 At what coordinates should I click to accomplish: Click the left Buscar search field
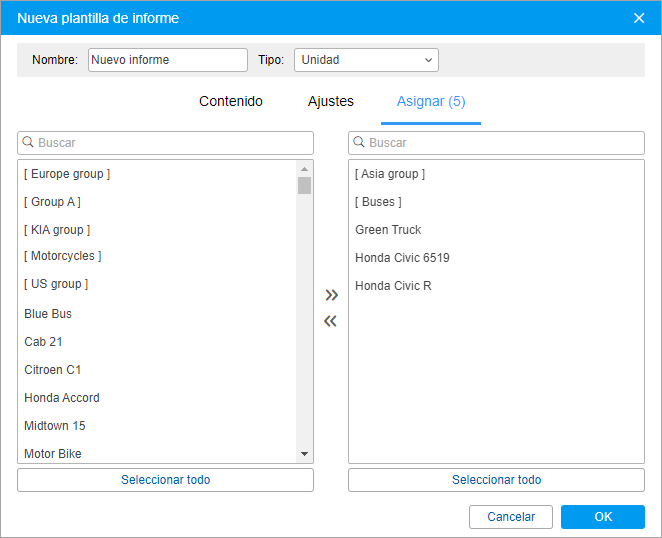coord(166,143)
